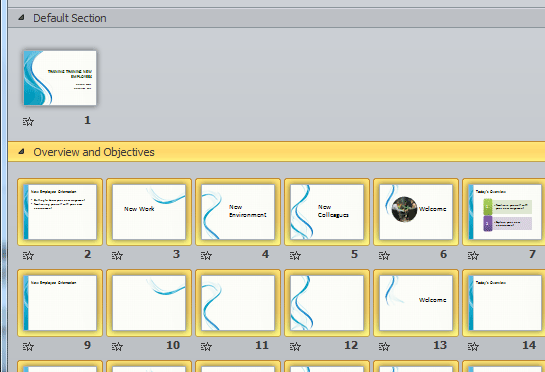Image resolution: width=545 pixels, height=372 pixels.
Task: Select slide 9 thumbnail
Action: click(x=60, y=303)
